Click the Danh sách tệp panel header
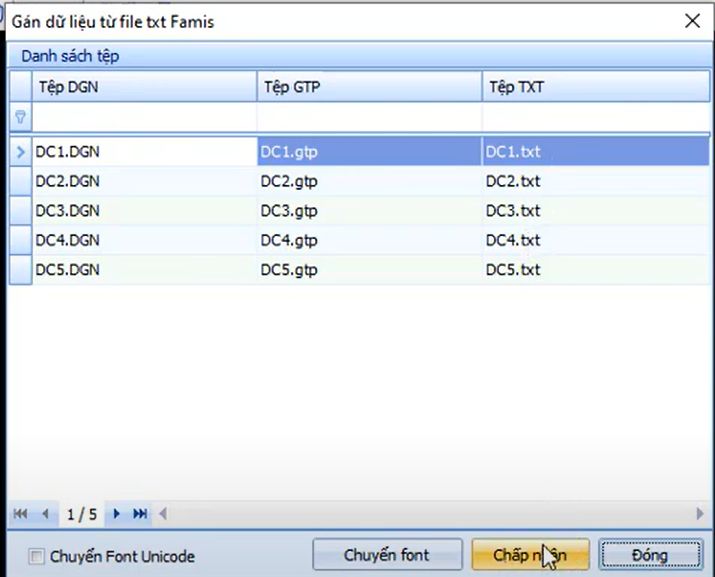This screenshot has width=715, height=577. coord(70,56)
